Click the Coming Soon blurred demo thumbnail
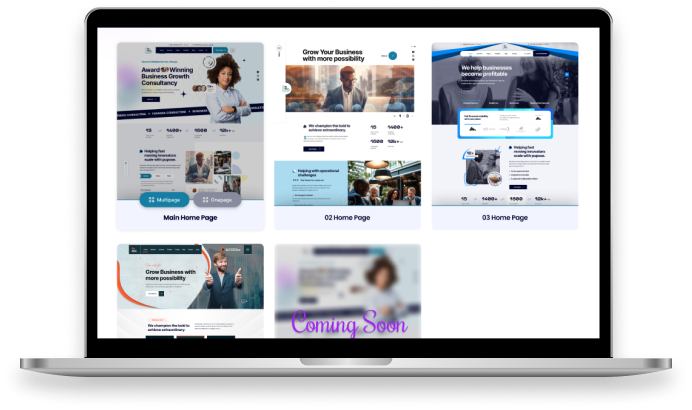Image resolution: width=692 pixels, height=410 pixels. [347, 280]
